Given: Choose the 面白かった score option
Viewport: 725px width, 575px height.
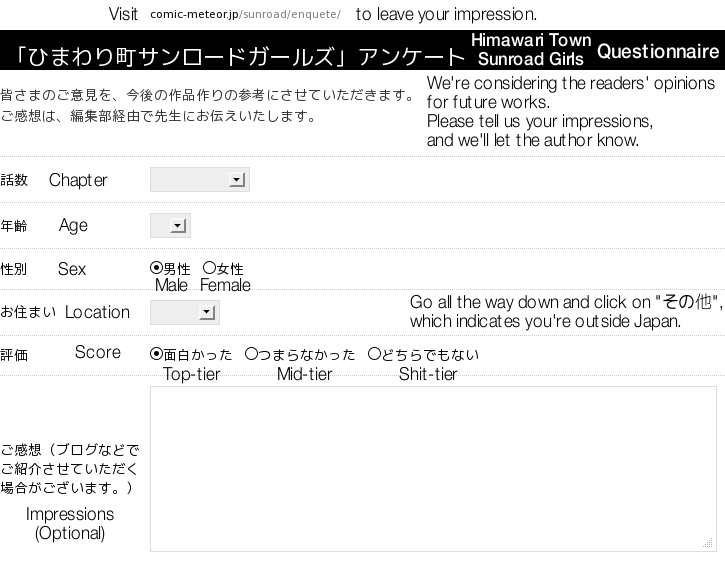Looking at the screenshot, I should [x=156, y=354].
